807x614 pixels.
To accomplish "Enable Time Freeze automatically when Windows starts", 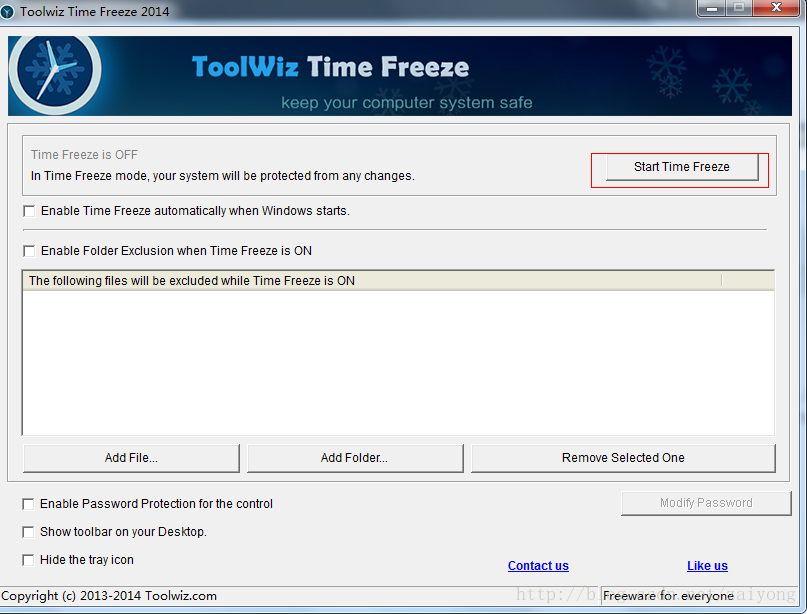I will (x=29, y=211).
